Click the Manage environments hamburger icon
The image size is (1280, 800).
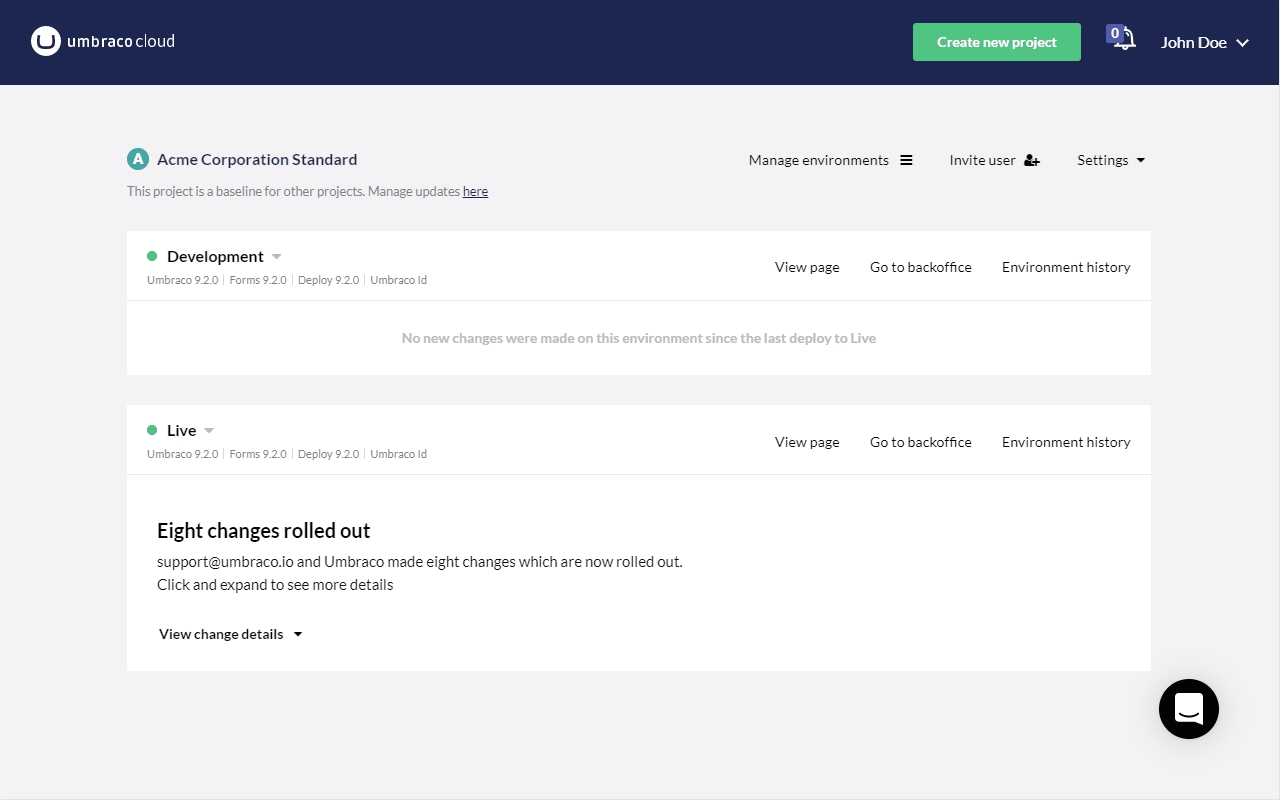click(x=906, y=160)
